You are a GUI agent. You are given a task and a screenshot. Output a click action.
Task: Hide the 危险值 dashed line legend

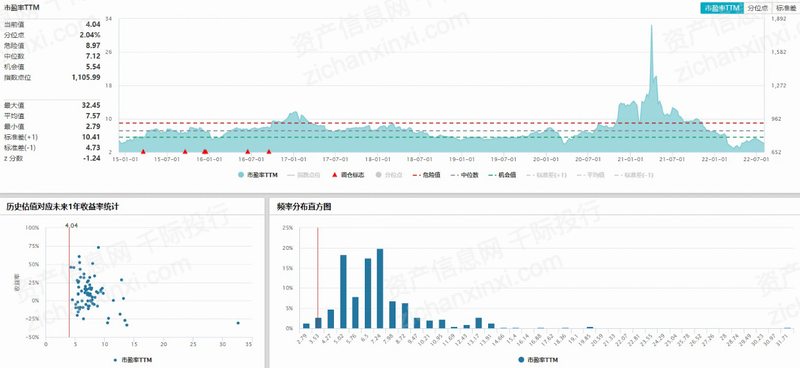coord(428,175)
